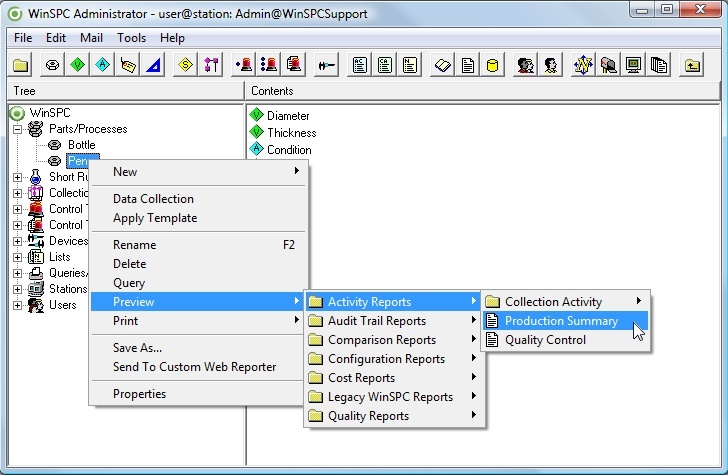Click the blue triangle toolbar icon

pyautogui.click(x=153, y=65)
